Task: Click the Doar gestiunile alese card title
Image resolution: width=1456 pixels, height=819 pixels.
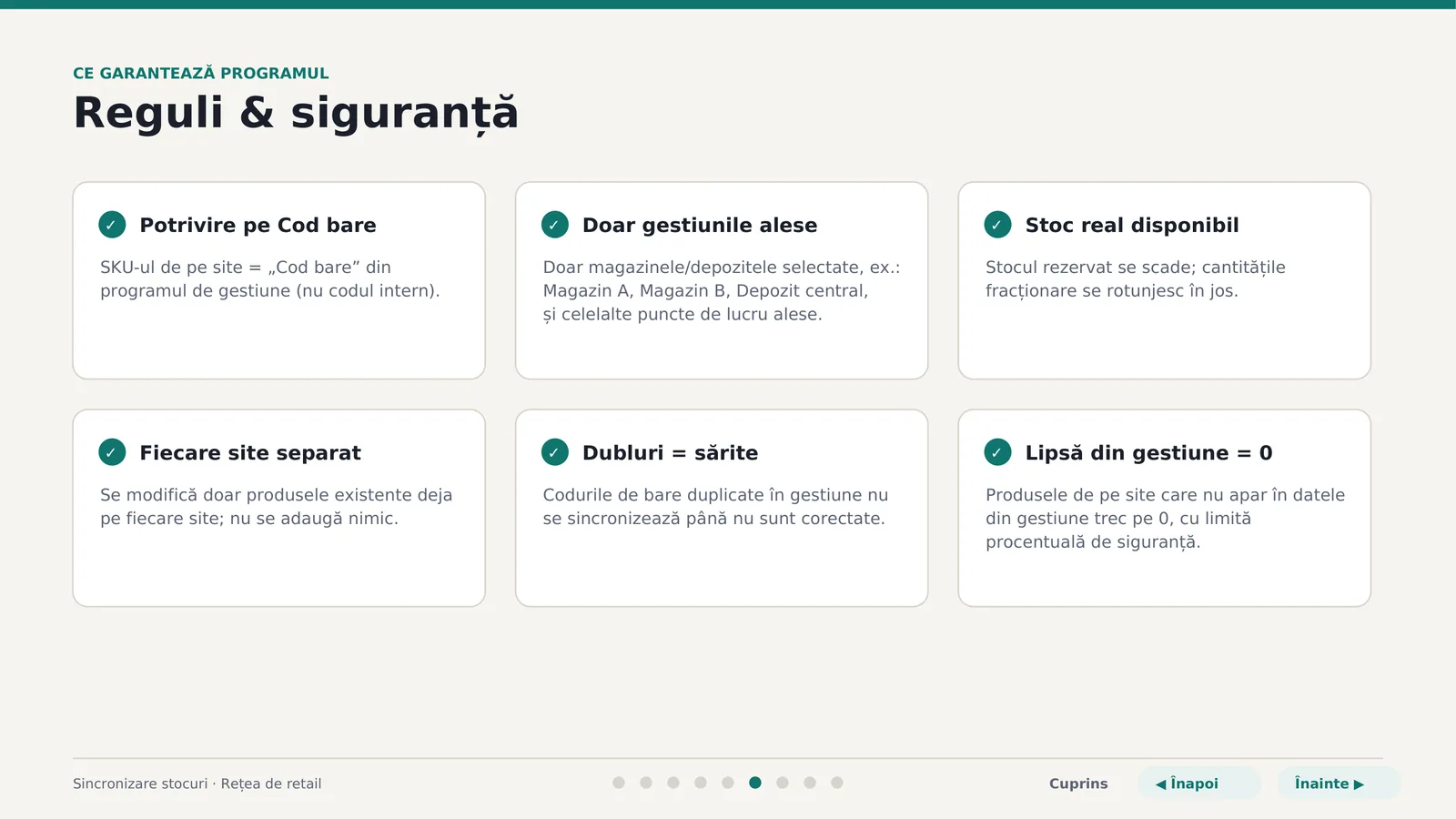Action: (x=700, y=226)
